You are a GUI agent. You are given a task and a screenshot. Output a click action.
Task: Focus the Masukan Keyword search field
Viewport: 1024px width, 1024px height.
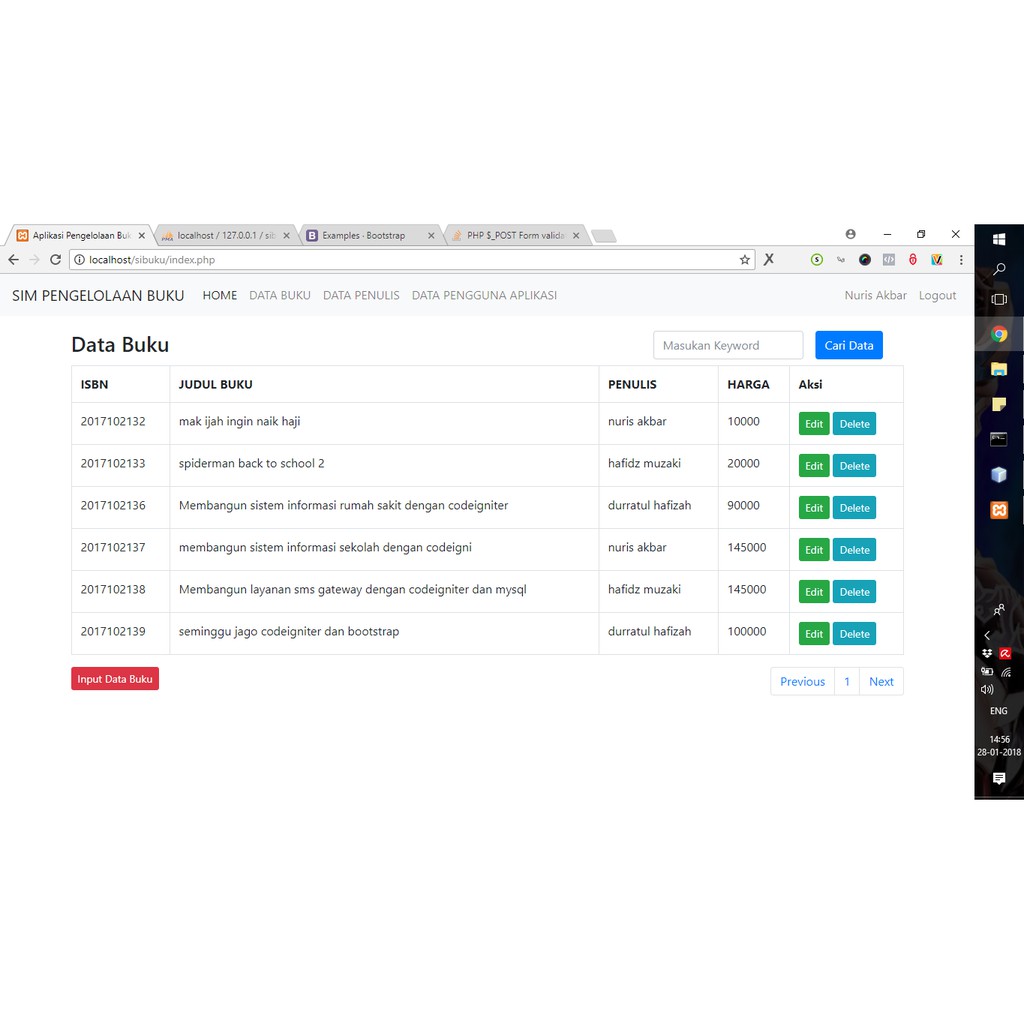(728, 345)
